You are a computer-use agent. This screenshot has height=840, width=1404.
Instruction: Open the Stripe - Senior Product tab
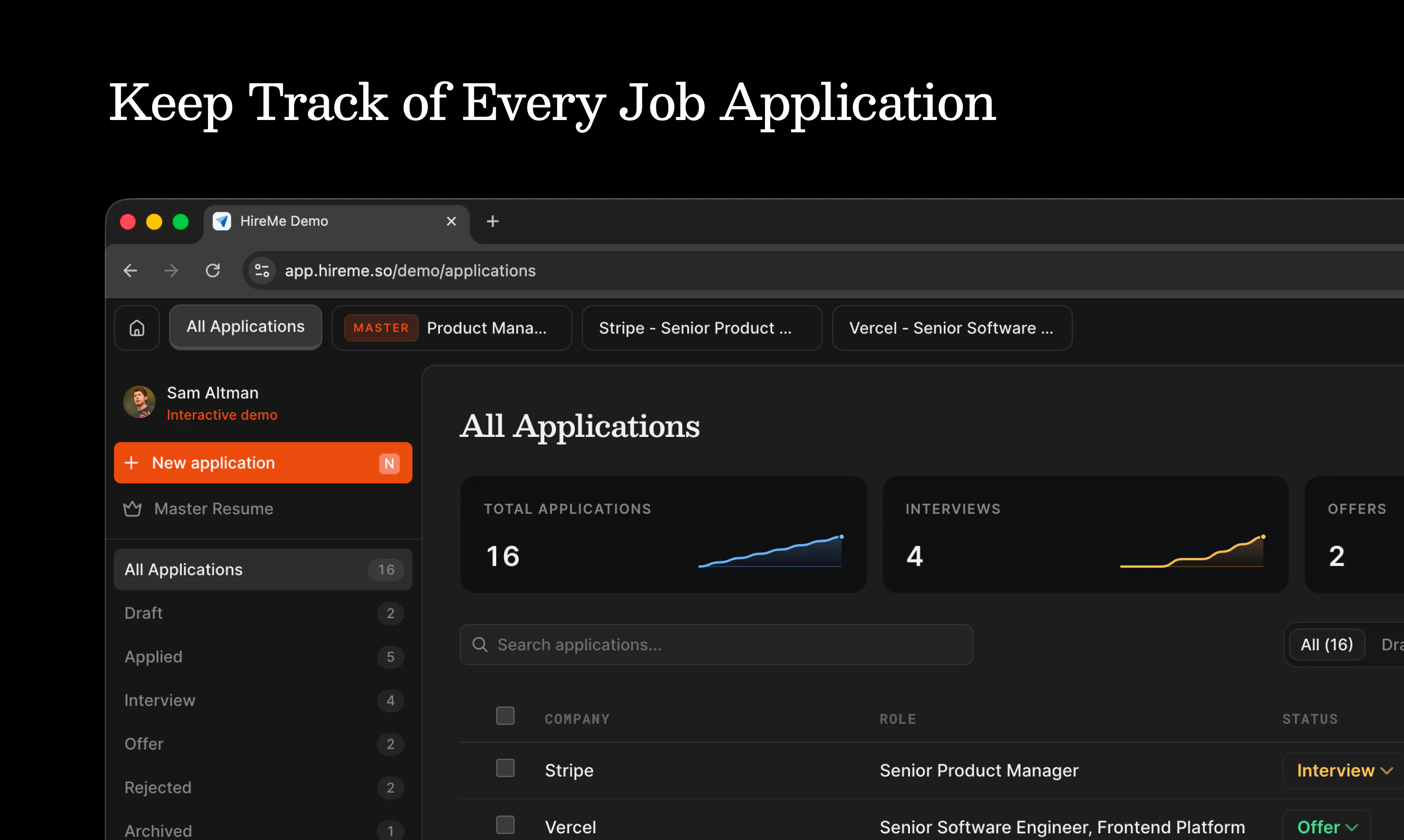(x=702, y=328)
